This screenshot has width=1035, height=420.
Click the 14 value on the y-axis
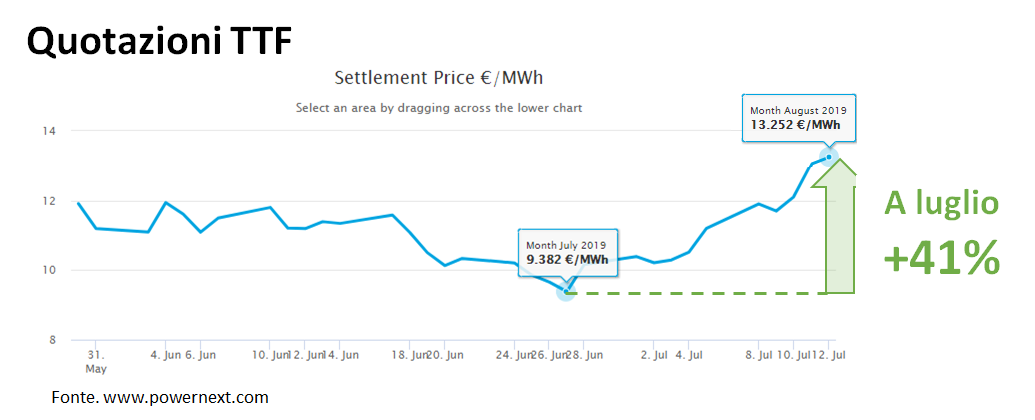(48, 131)
